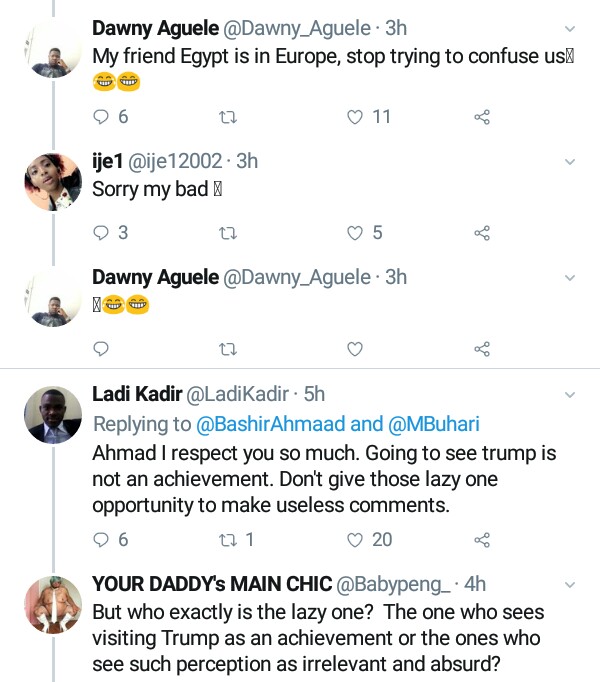This screenshot has height=682, width=600.
Task: Open ije1's profile avatar
Action: (52, 181)
